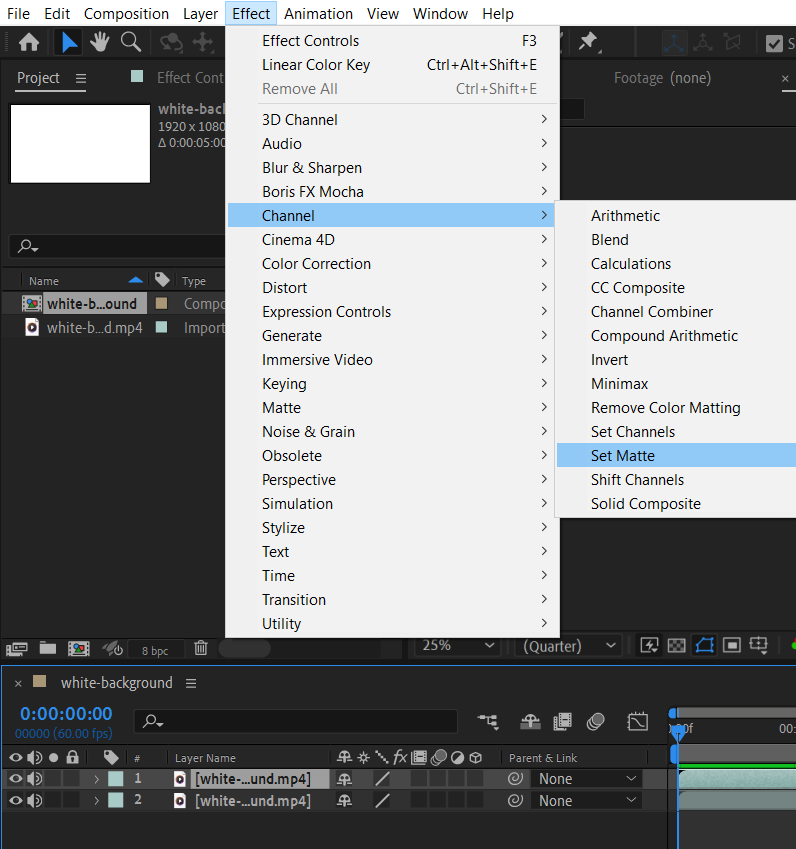This screenshot has height=849, width=796.
Task: Select the Hand tool in toolbar
Action: (99, 42)
